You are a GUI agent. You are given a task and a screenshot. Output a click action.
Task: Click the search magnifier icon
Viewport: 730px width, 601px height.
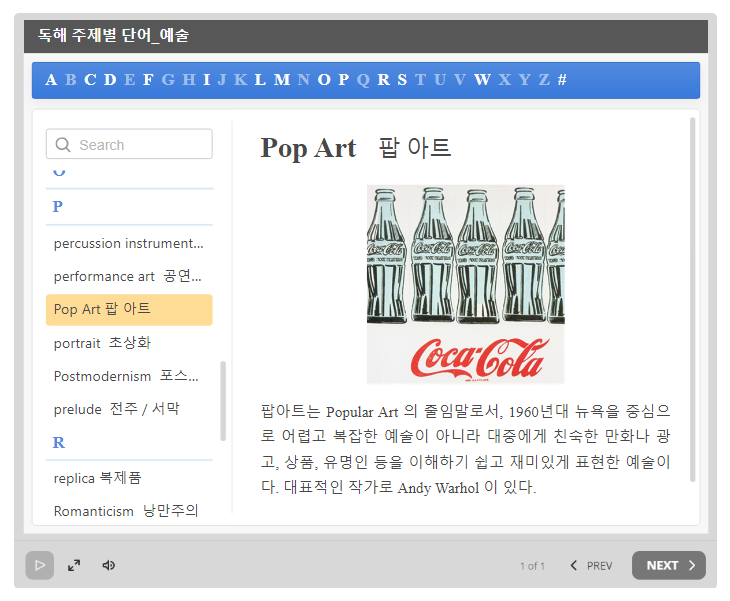click(64, 145)
